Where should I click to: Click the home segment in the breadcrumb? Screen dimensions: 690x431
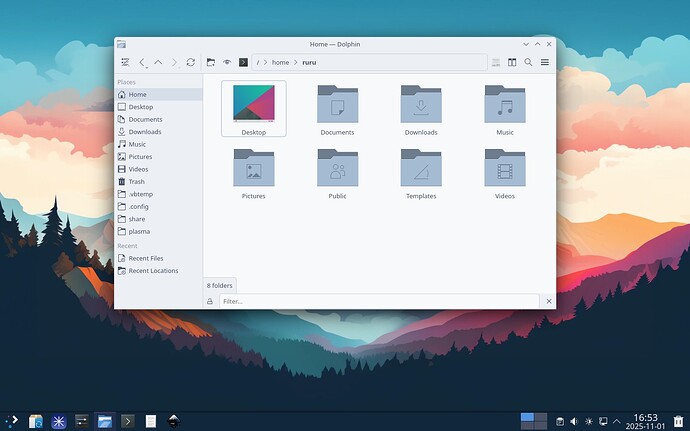pos(280,62)
